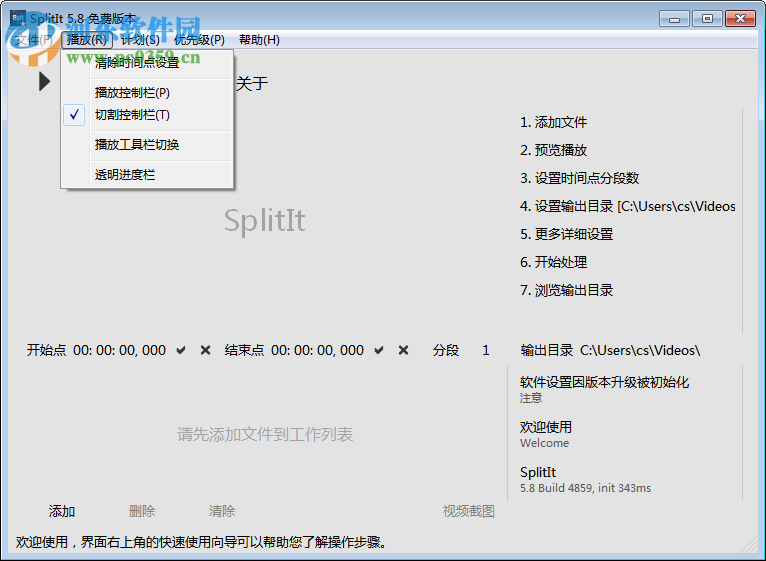This screenshot has height=561, width=766.
Task: Open the 文件(F) menu
Action: coord(33,40)
